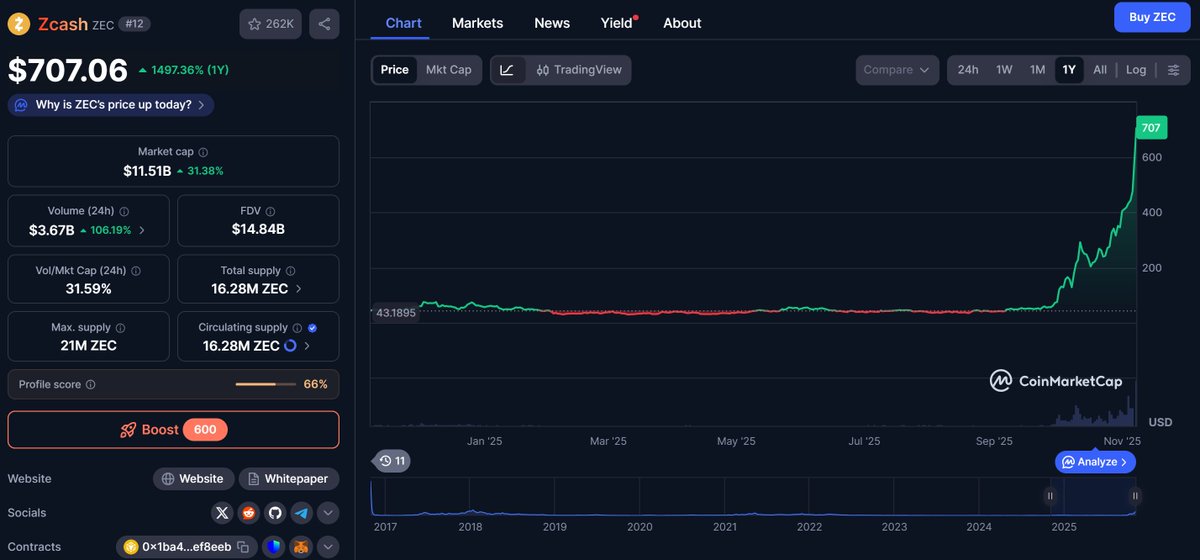Click the $11.51B market cap value
The width and height of the screenshot is (1200, 560).
click(x=146, y=171)
